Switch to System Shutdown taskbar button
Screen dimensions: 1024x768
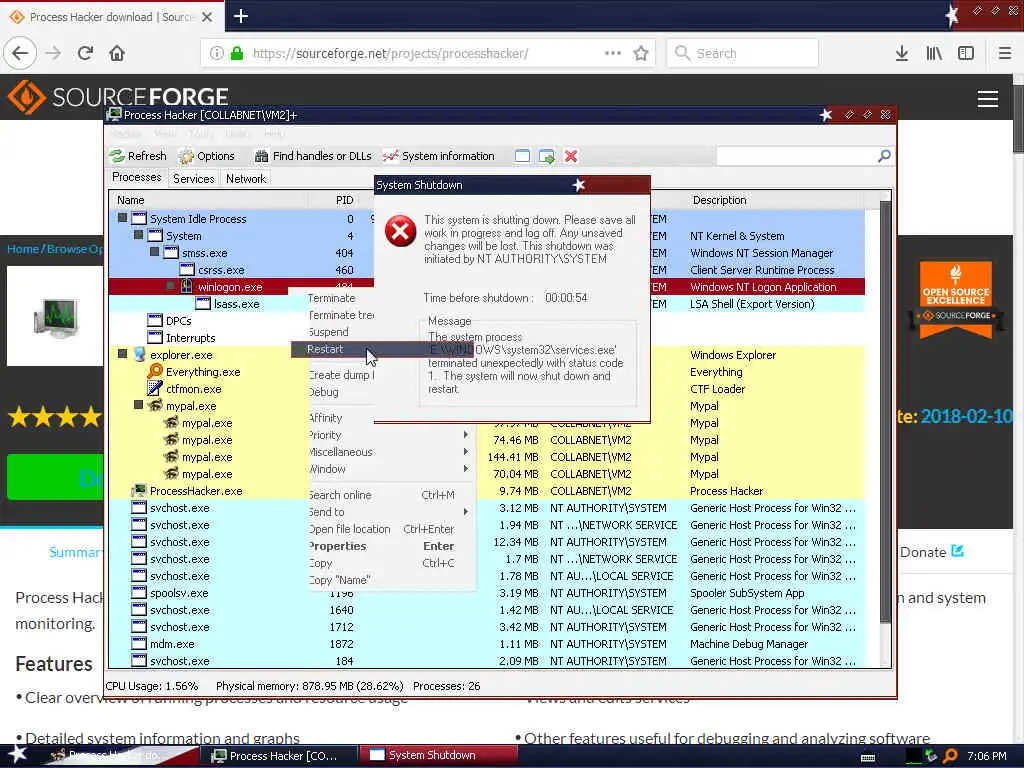point(438,756)
